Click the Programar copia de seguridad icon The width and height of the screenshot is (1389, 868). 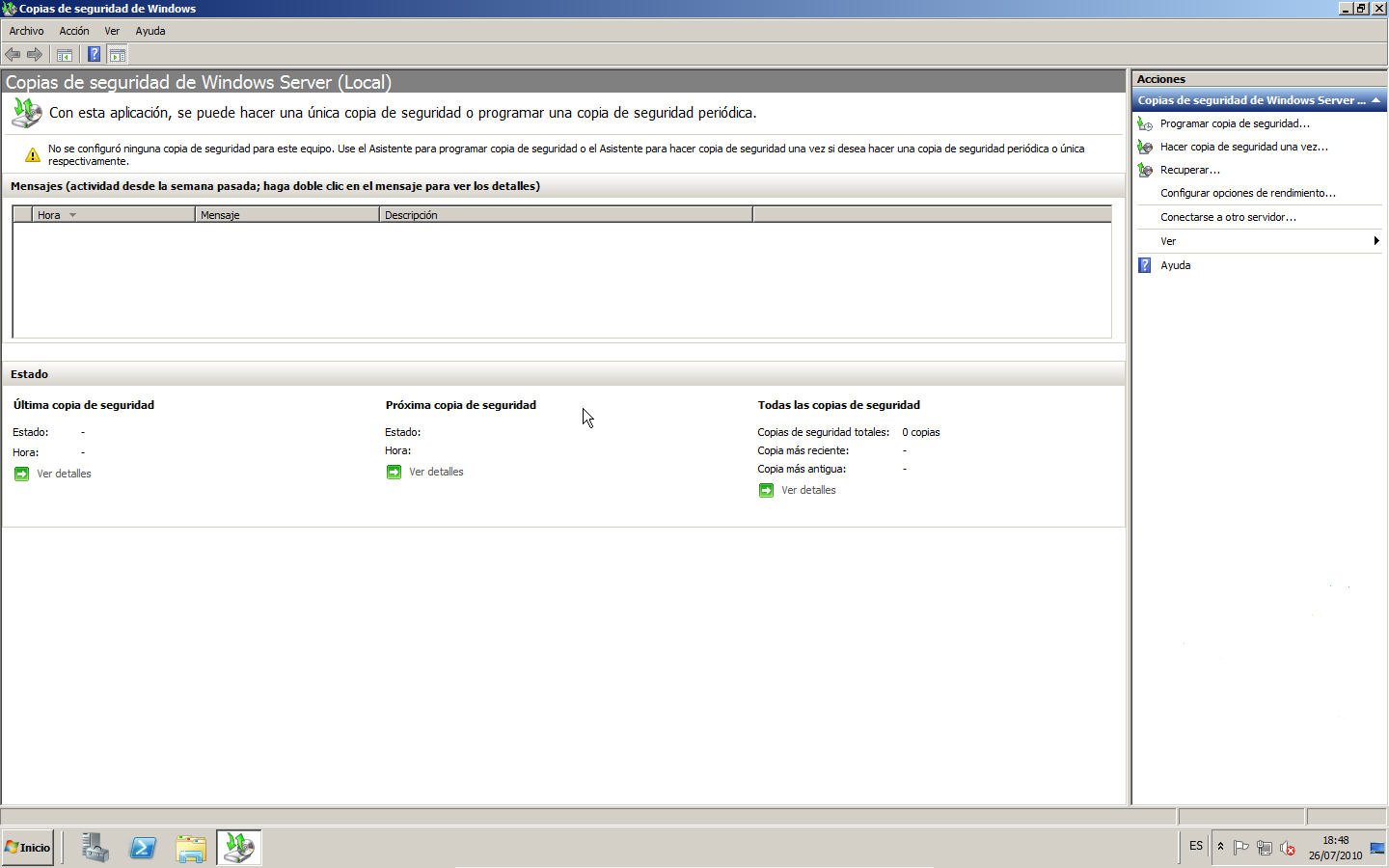click(1145, 123)
